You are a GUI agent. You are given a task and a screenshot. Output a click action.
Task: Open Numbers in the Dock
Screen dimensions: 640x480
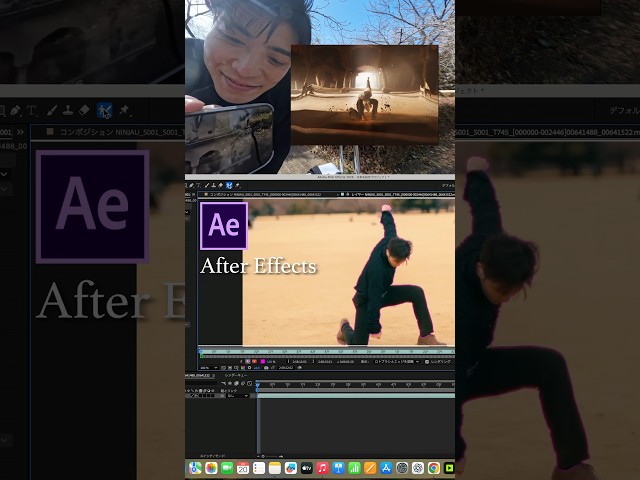[x=354, y=468]
